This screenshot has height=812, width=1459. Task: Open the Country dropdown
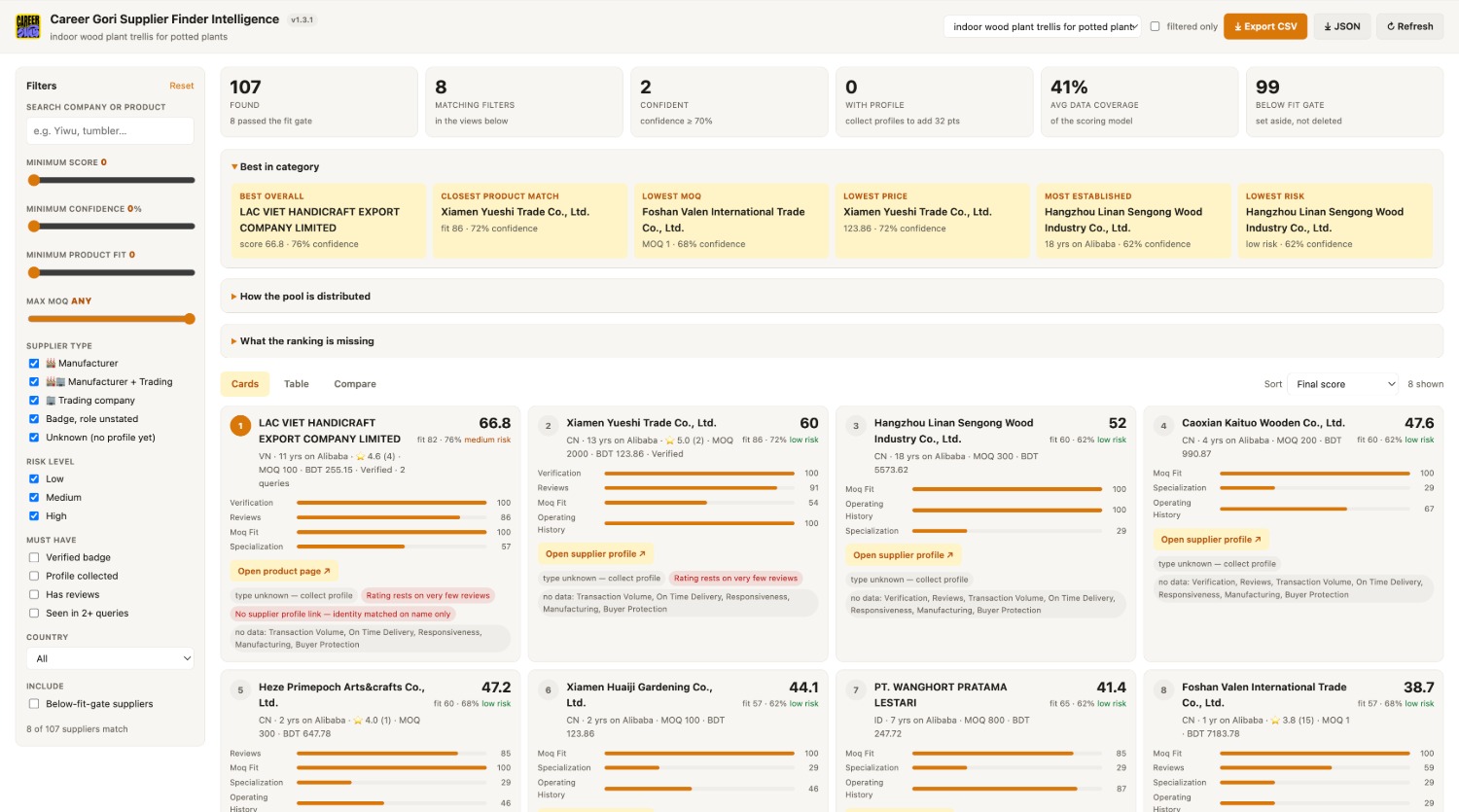[x=110, y=658]
